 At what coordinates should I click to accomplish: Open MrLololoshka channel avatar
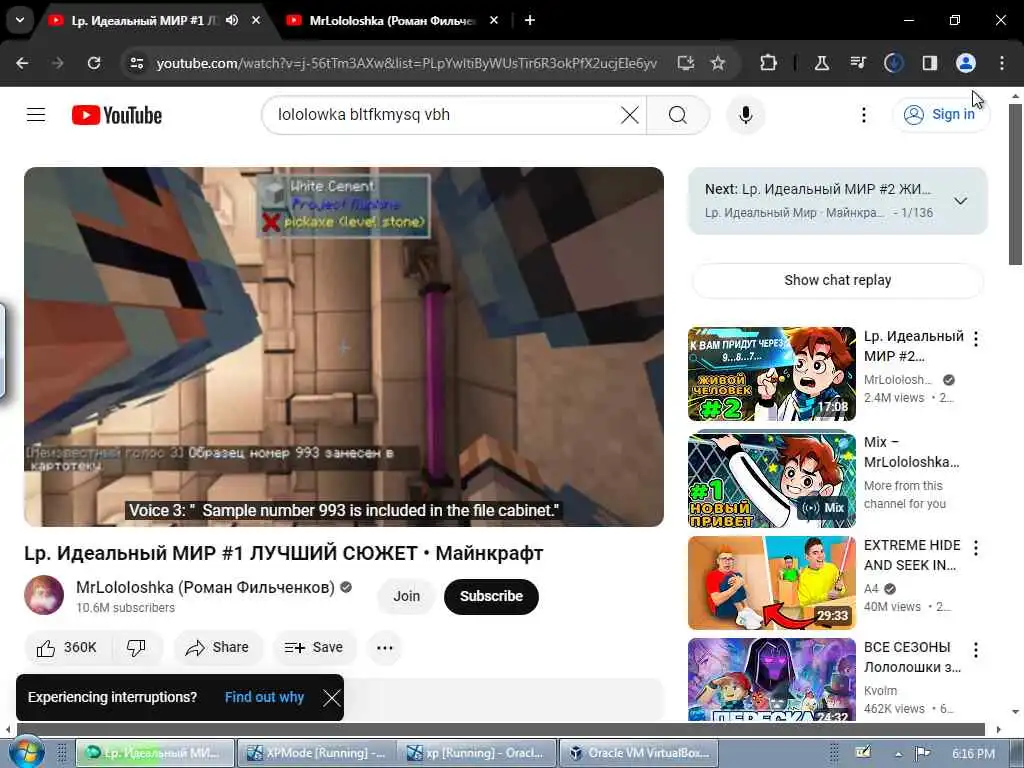point(44,595)
